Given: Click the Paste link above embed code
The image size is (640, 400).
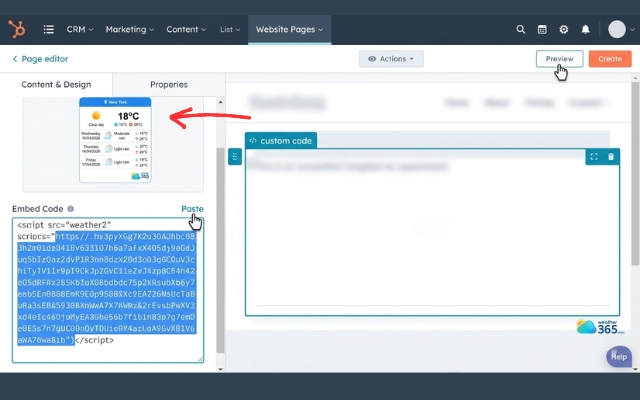Looking at the screenshot, I should (192, 209).
